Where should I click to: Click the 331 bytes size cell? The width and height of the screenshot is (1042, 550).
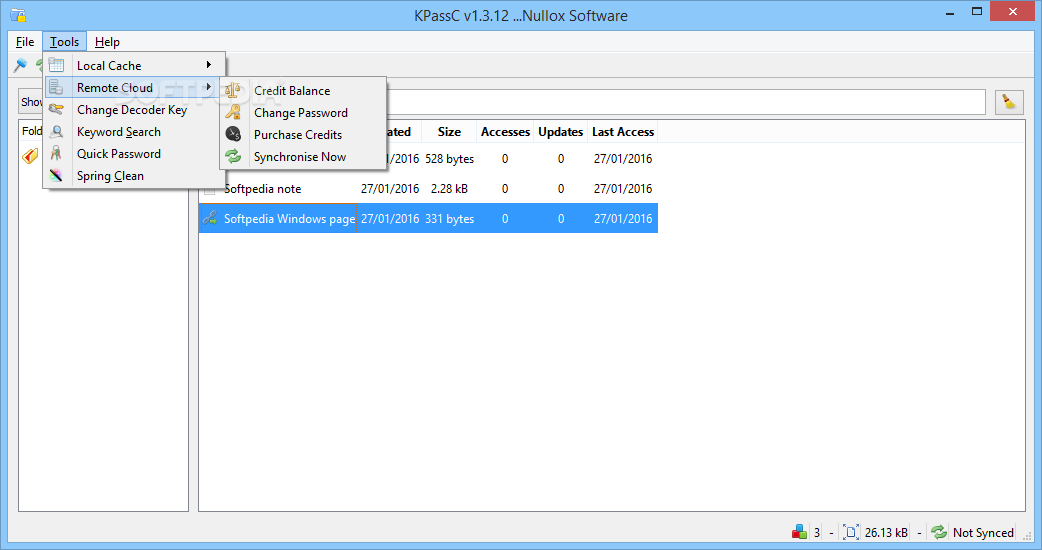(450, 219)
